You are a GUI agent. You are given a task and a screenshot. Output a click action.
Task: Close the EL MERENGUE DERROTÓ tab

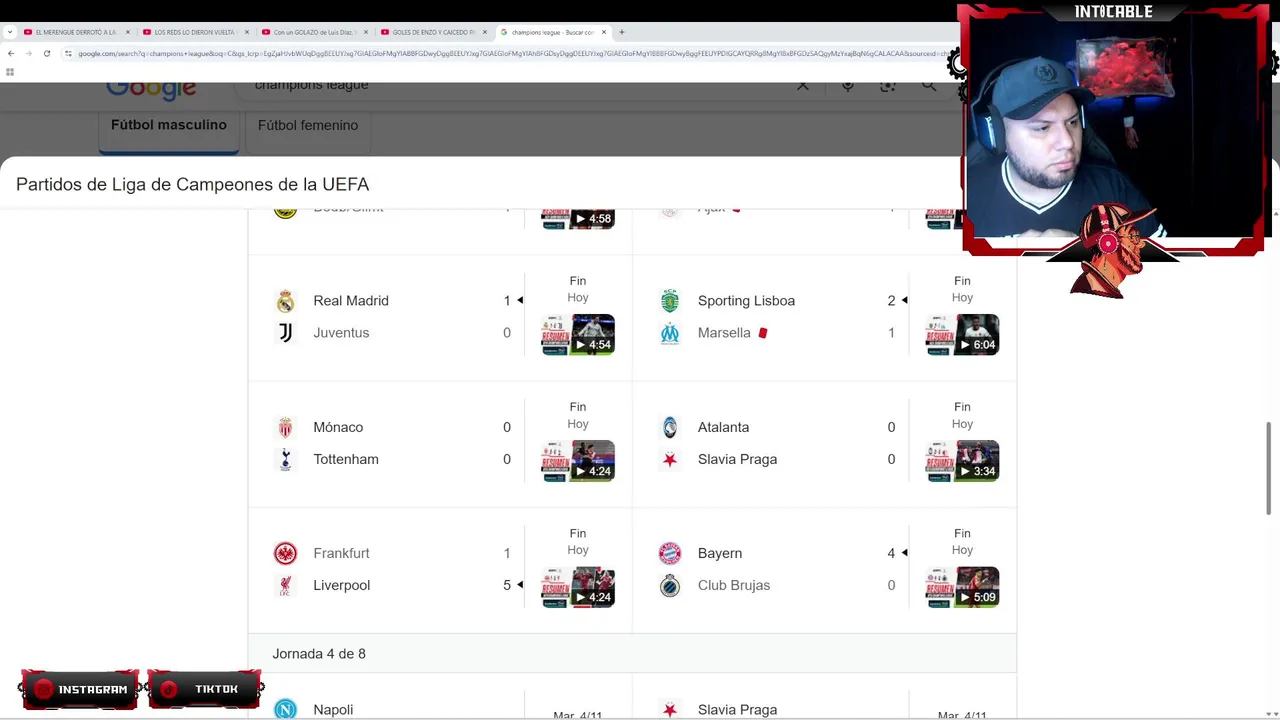click(x=127, y=32)
